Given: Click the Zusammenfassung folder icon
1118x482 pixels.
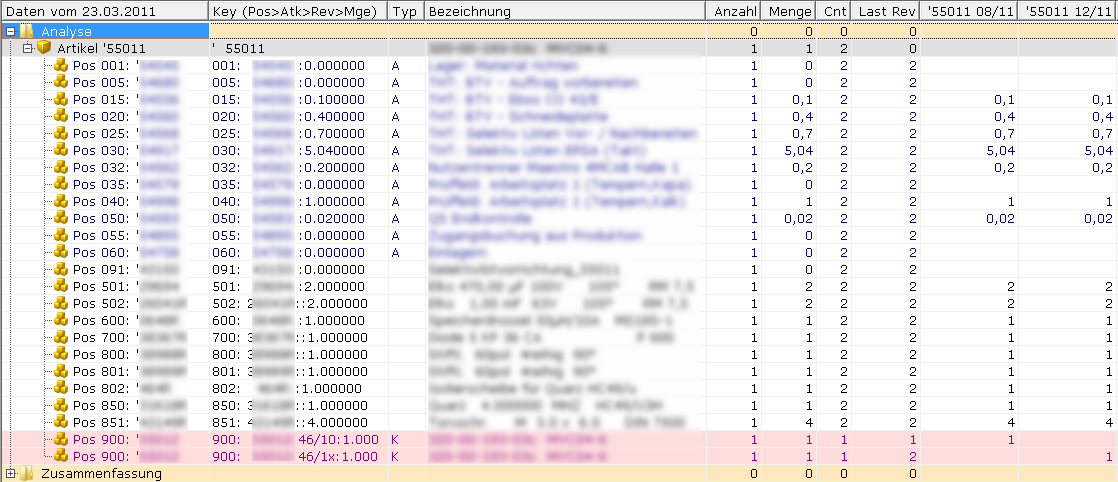Looking at the screenshot, I should (27, 473).
